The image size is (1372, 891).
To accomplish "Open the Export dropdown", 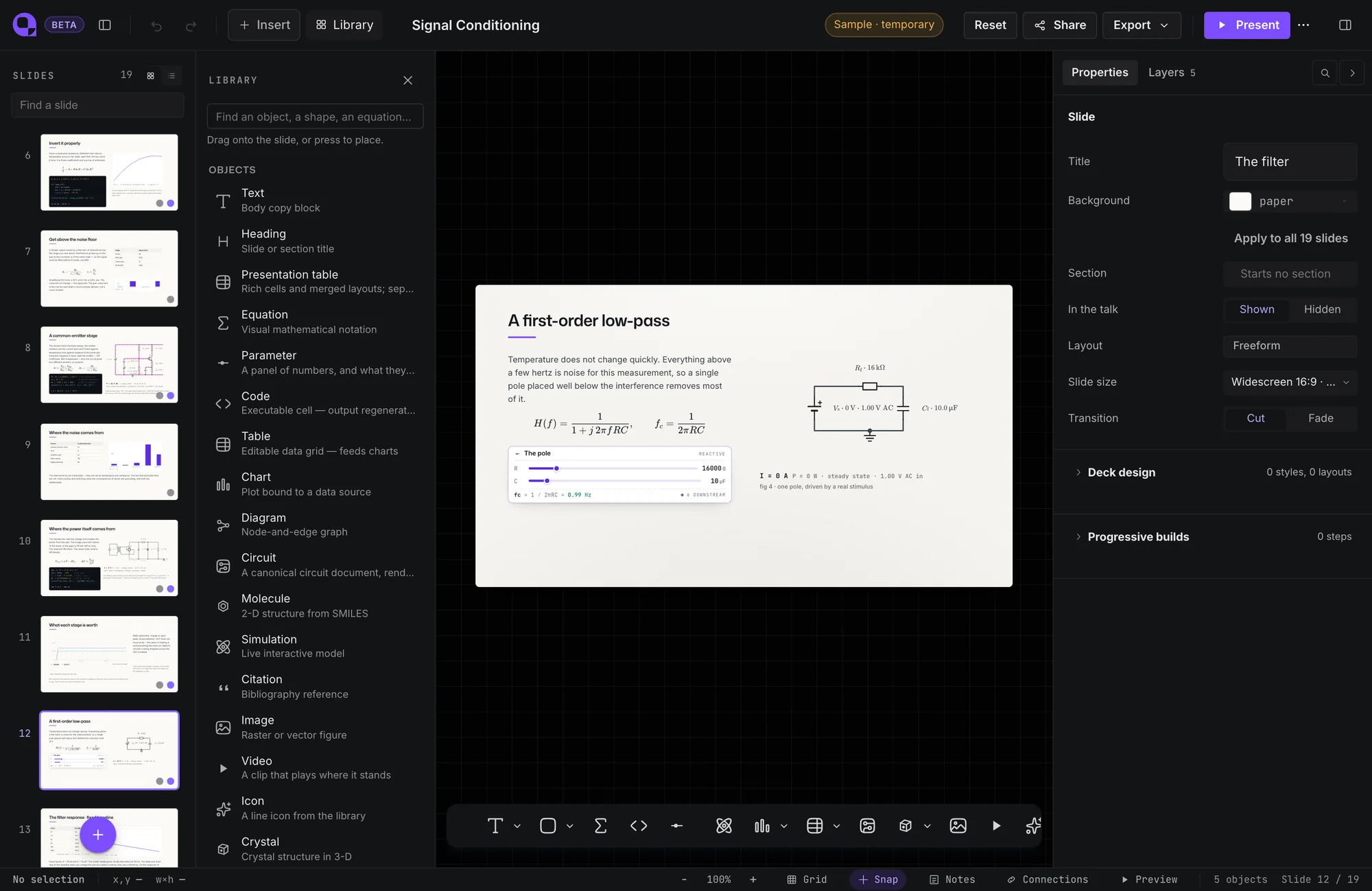I will pos(1141,25).
